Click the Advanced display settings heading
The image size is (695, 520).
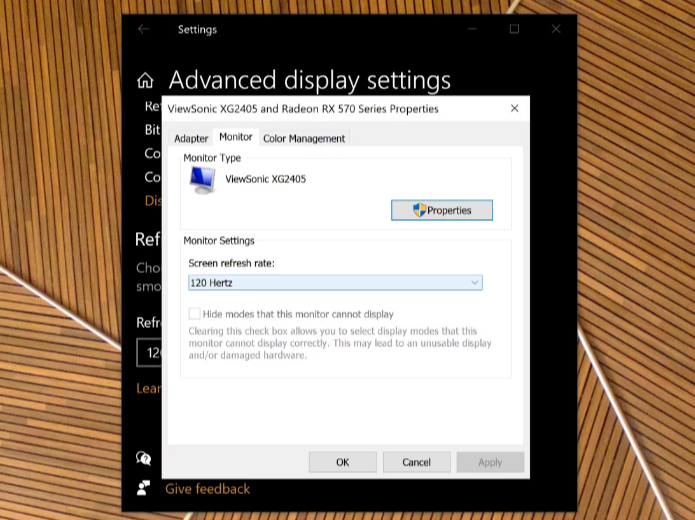click(x=309, y=80)
